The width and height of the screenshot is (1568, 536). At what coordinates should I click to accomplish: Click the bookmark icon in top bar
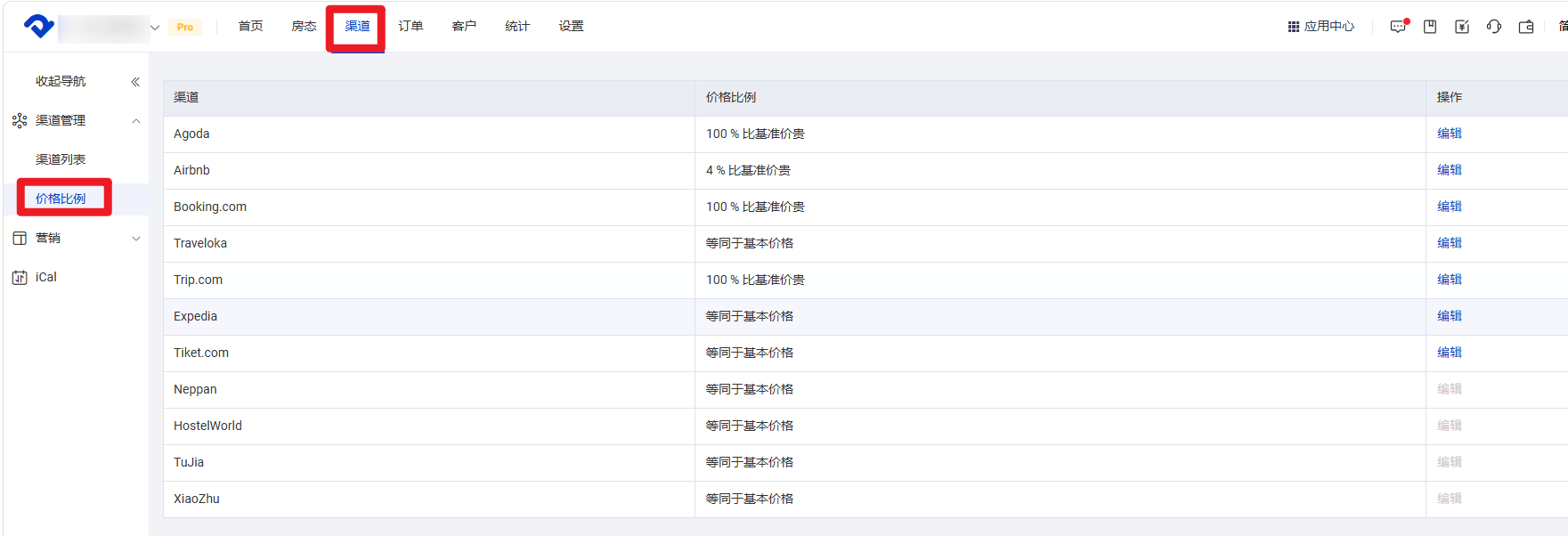[1430, 27]
